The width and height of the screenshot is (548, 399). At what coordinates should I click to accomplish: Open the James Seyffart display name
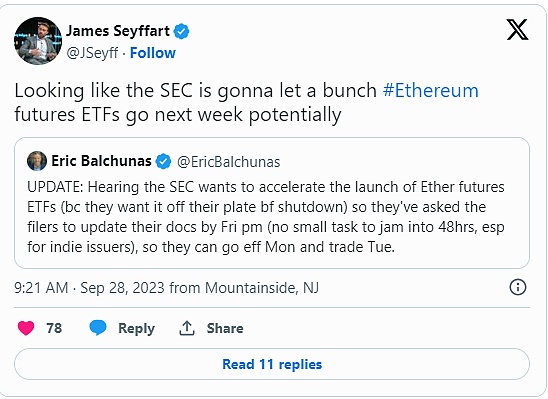tap(118, 31)
